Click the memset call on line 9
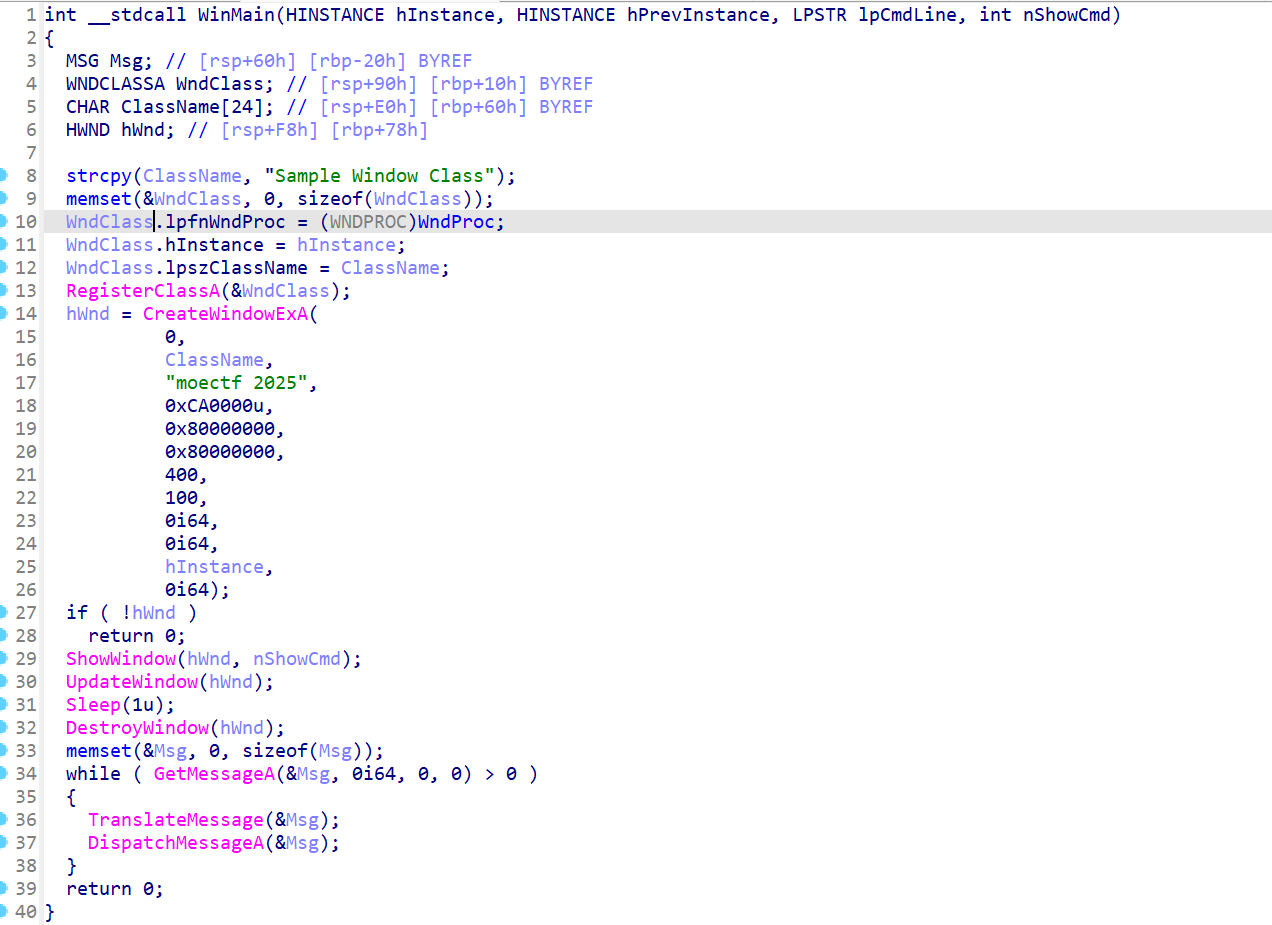 click(99, 199)
